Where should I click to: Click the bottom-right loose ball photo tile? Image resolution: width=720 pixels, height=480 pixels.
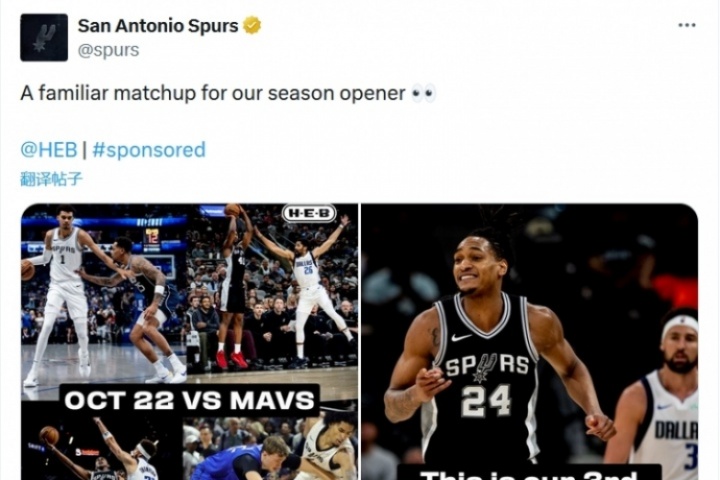coord(270,448)
